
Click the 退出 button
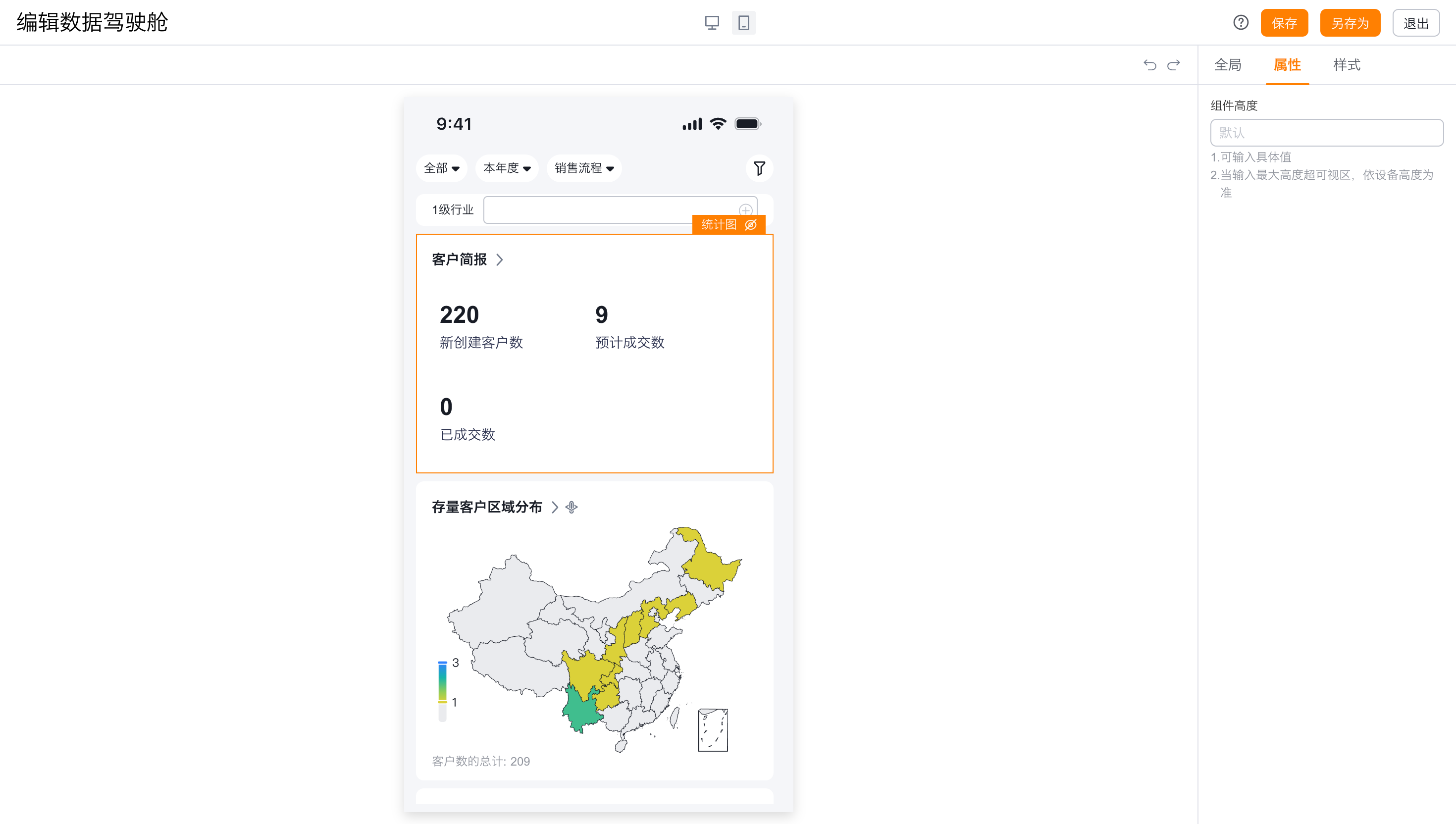click(x=1416, y=23)
